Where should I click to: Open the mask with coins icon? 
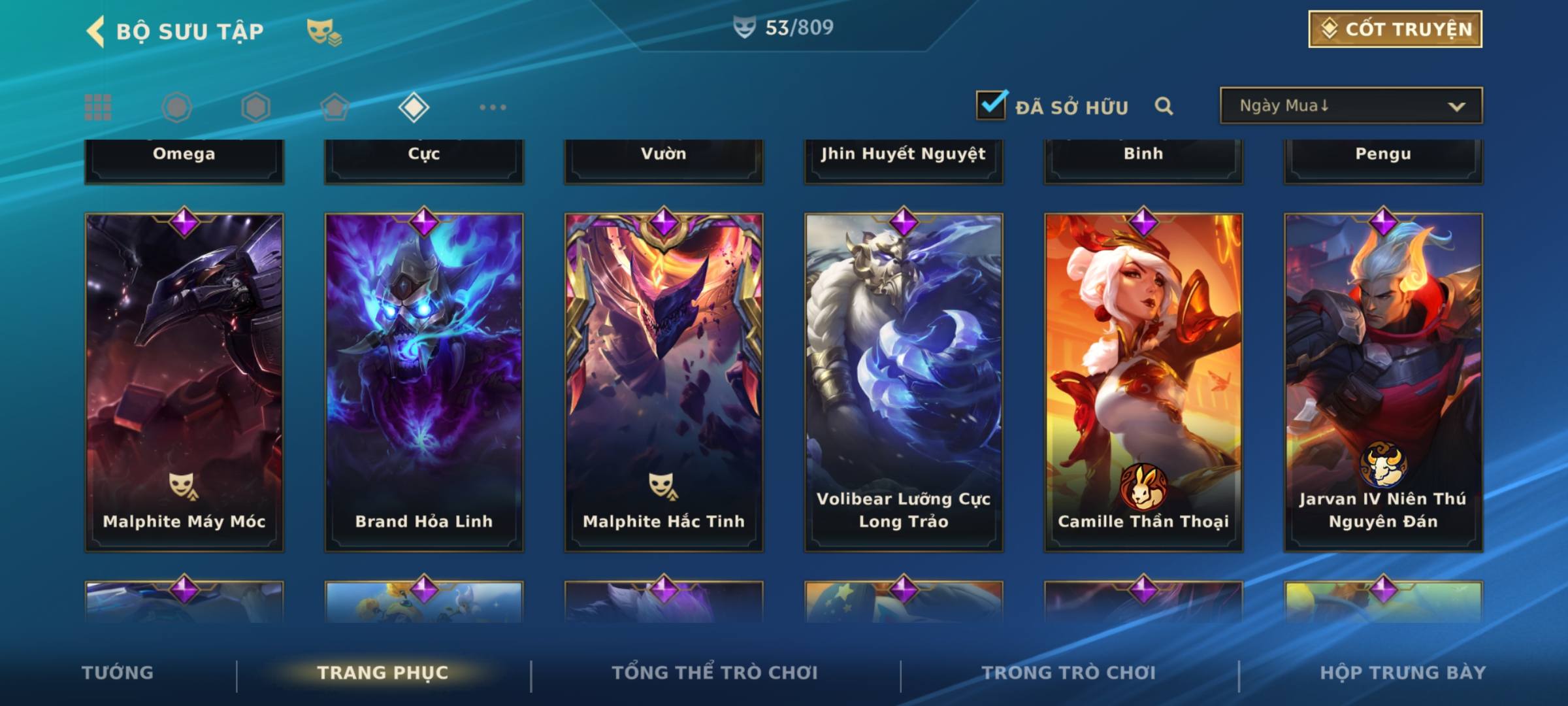tap(324, 31)
